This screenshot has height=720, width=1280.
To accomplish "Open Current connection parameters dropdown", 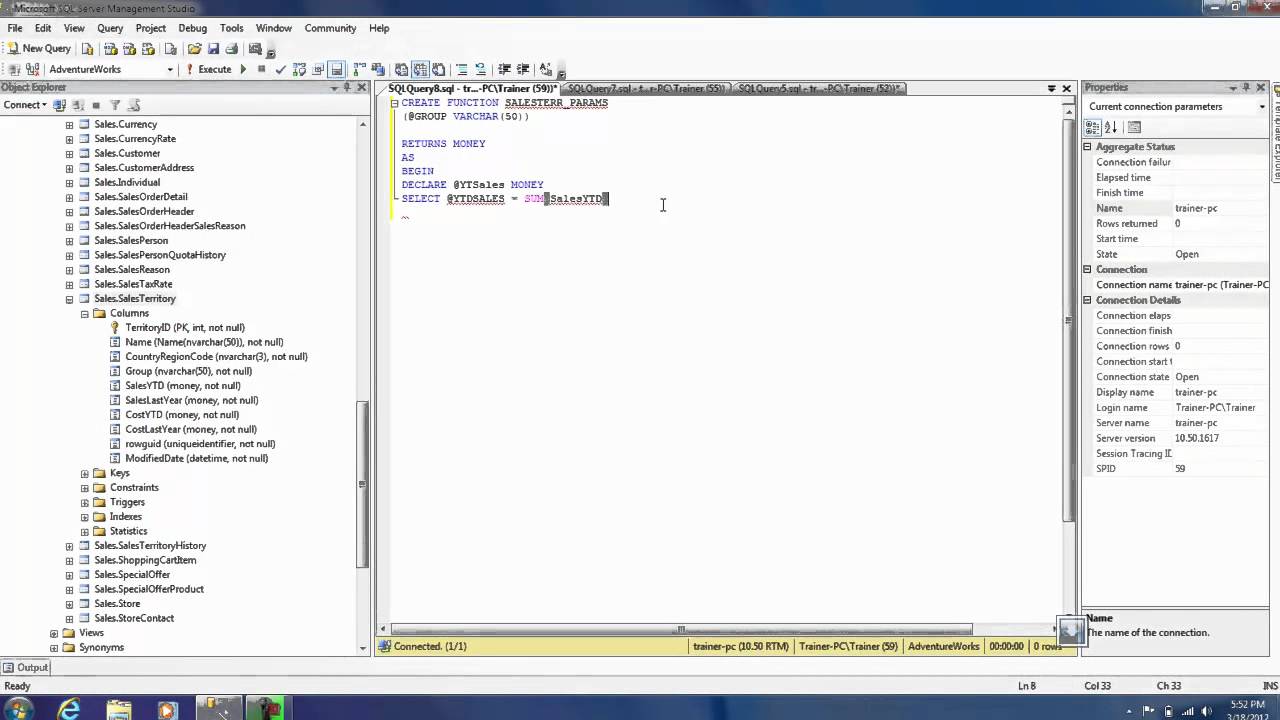I will click(x=1262, y=107).
